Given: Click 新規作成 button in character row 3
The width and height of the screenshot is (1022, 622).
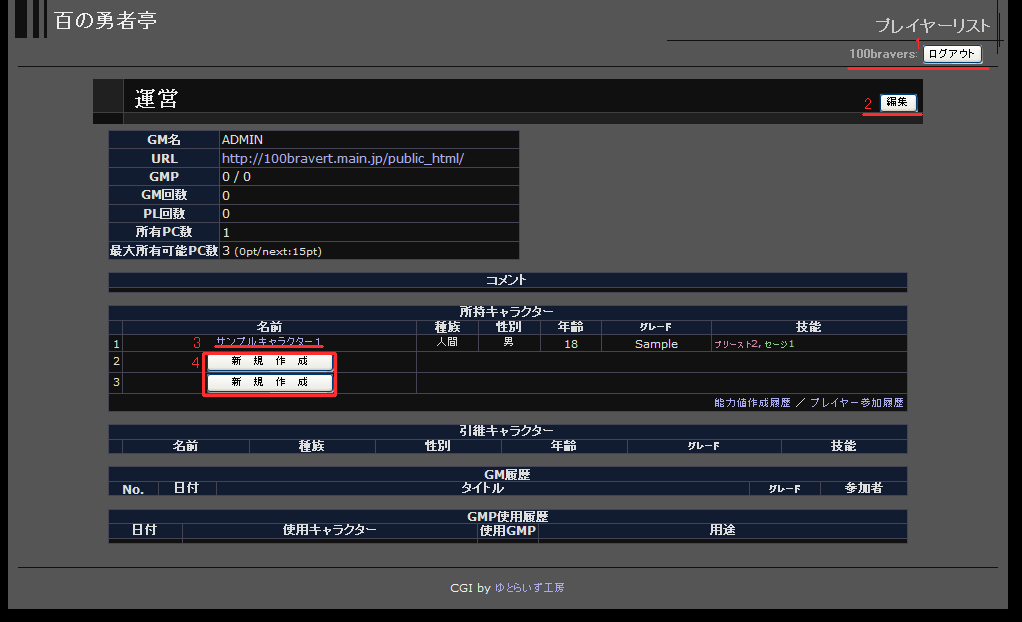Looking at the screenshot, I should click(x=270, y=382).
